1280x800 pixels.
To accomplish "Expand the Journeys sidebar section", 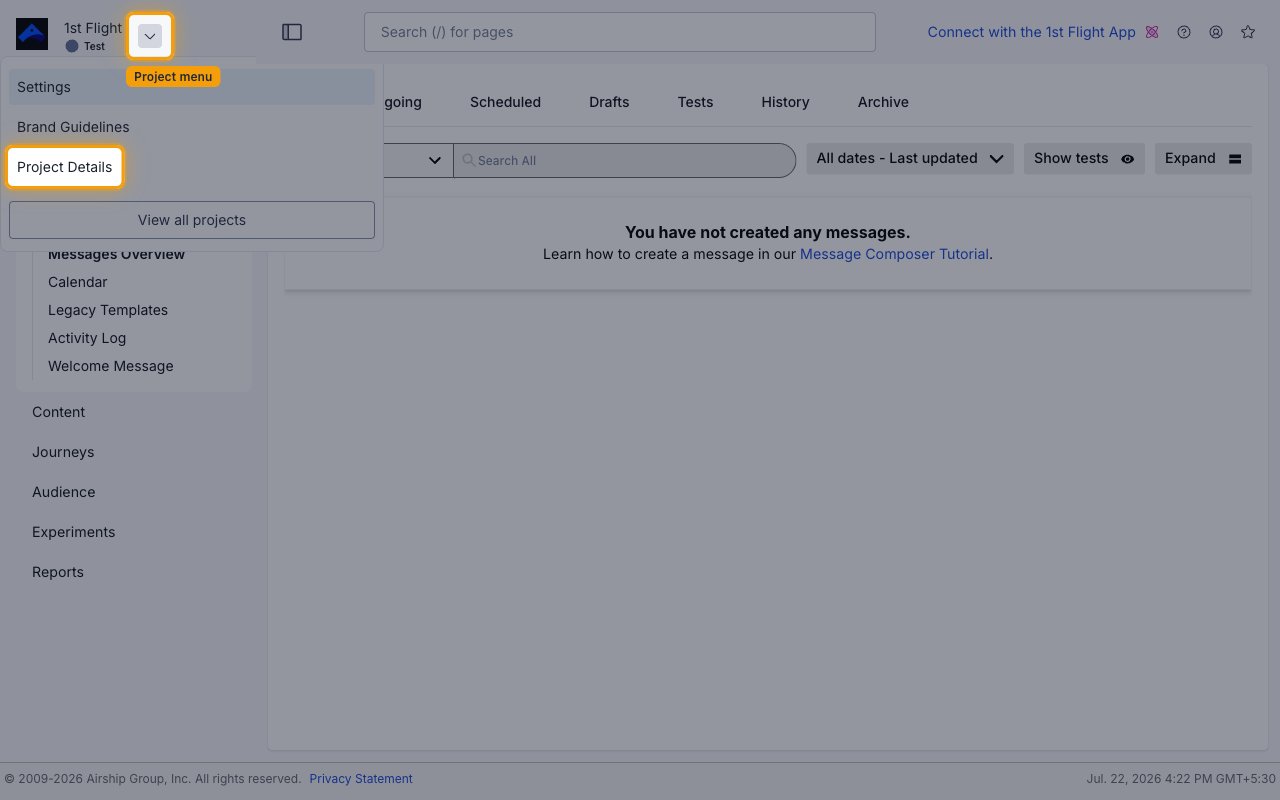I will pyautogui.click(x=63, y=452).
